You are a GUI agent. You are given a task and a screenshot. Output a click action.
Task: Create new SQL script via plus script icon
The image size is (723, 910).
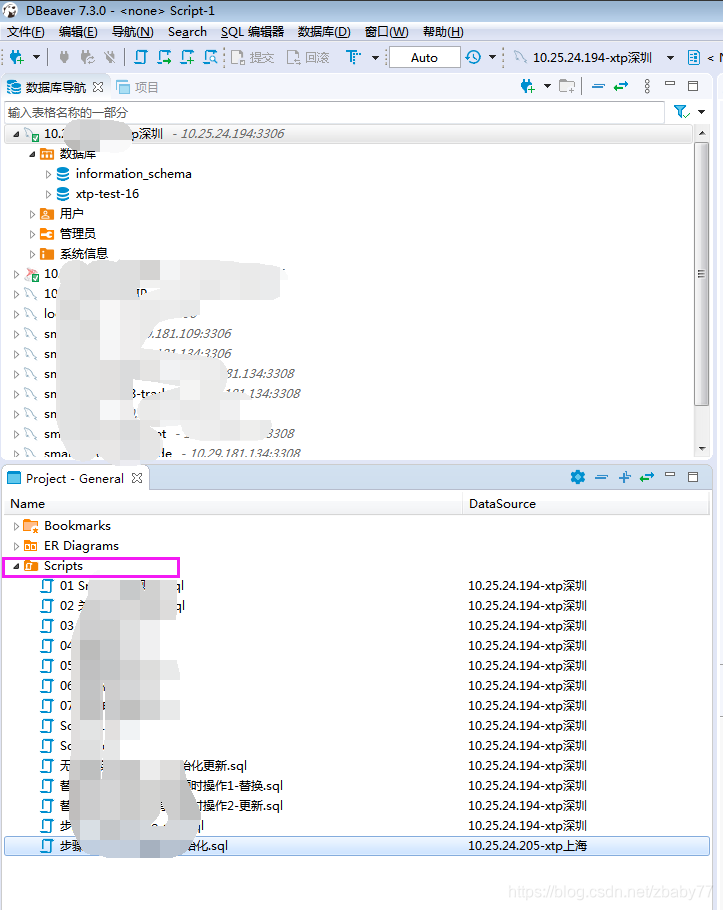tap(187, 57)
